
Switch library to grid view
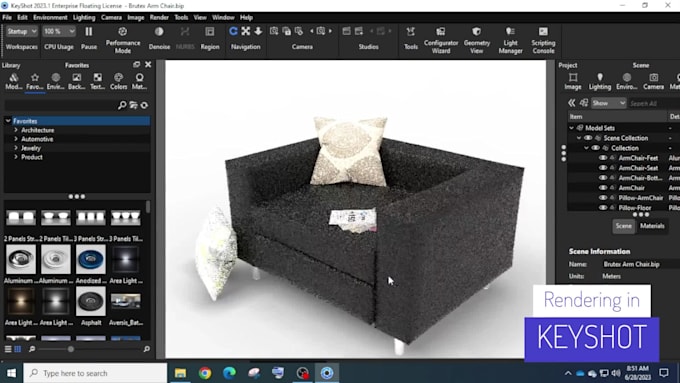pos(18,349)
